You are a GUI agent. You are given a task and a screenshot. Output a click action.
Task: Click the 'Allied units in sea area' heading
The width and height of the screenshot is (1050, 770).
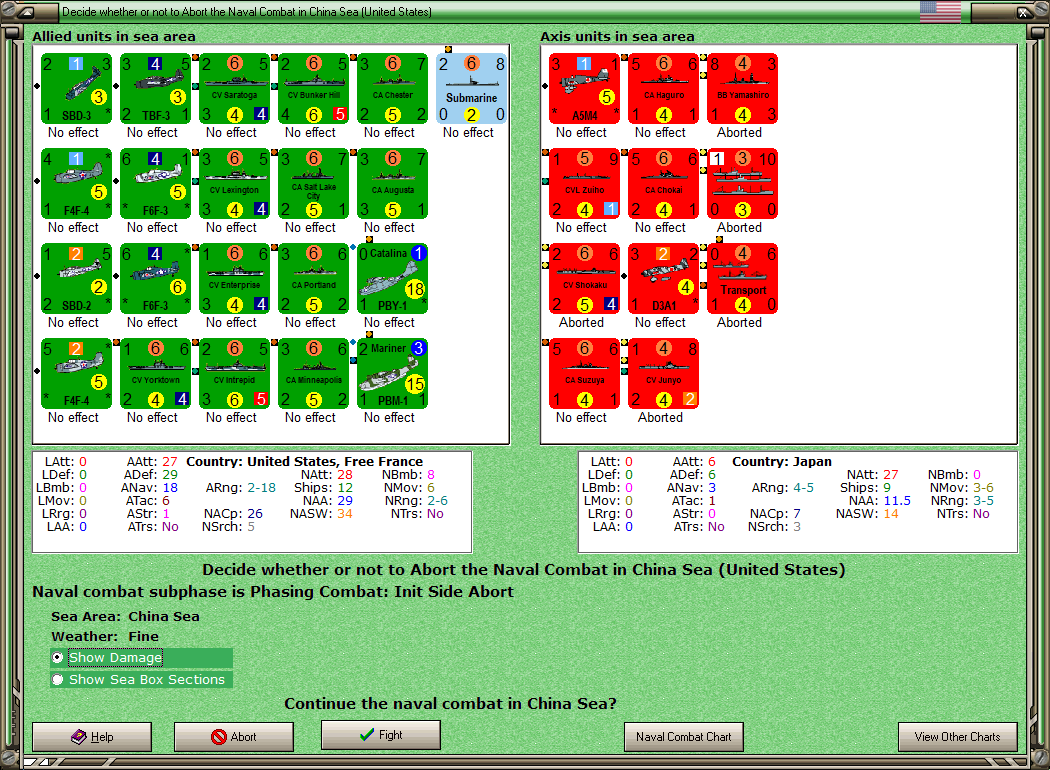click(114, 37)
